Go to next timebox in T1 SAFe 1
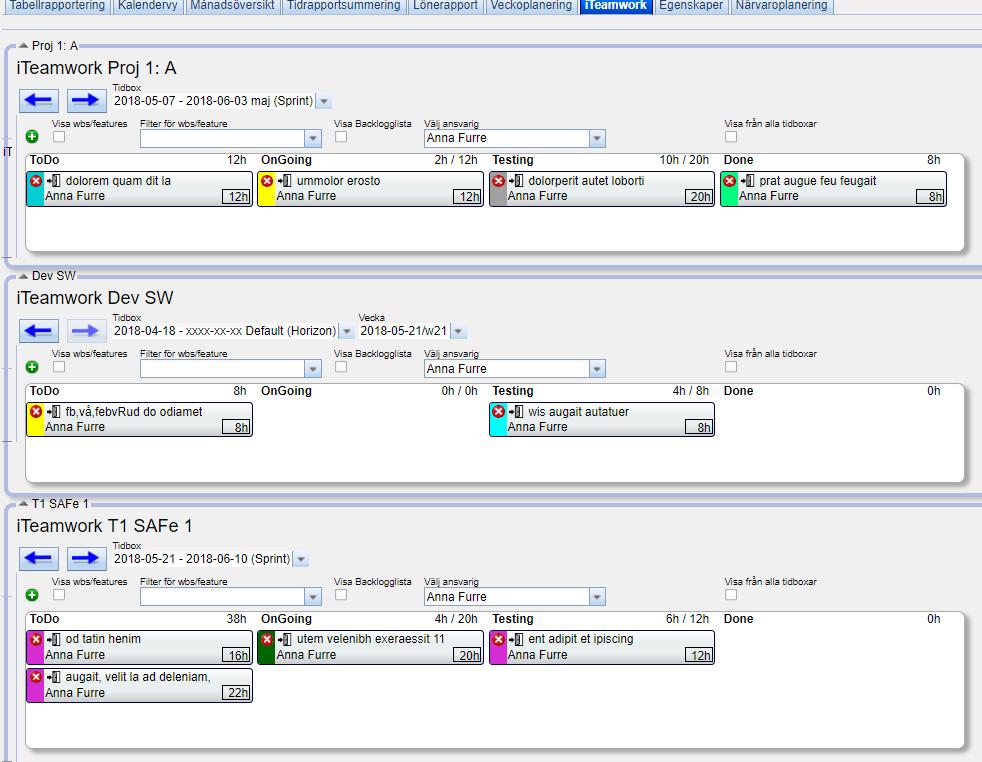Image resolution: width=982 pixels, height=762 pixels. pyautogui.click(x=86, y=559)
